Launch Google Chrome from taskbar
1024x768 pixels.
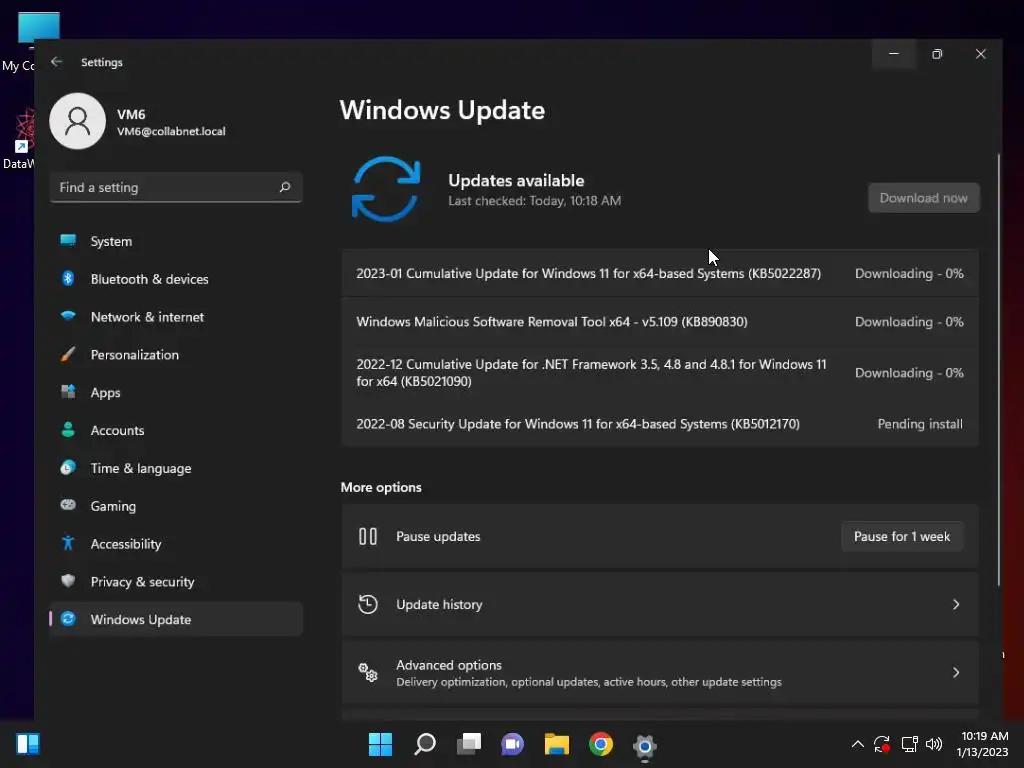coord(601,744)
